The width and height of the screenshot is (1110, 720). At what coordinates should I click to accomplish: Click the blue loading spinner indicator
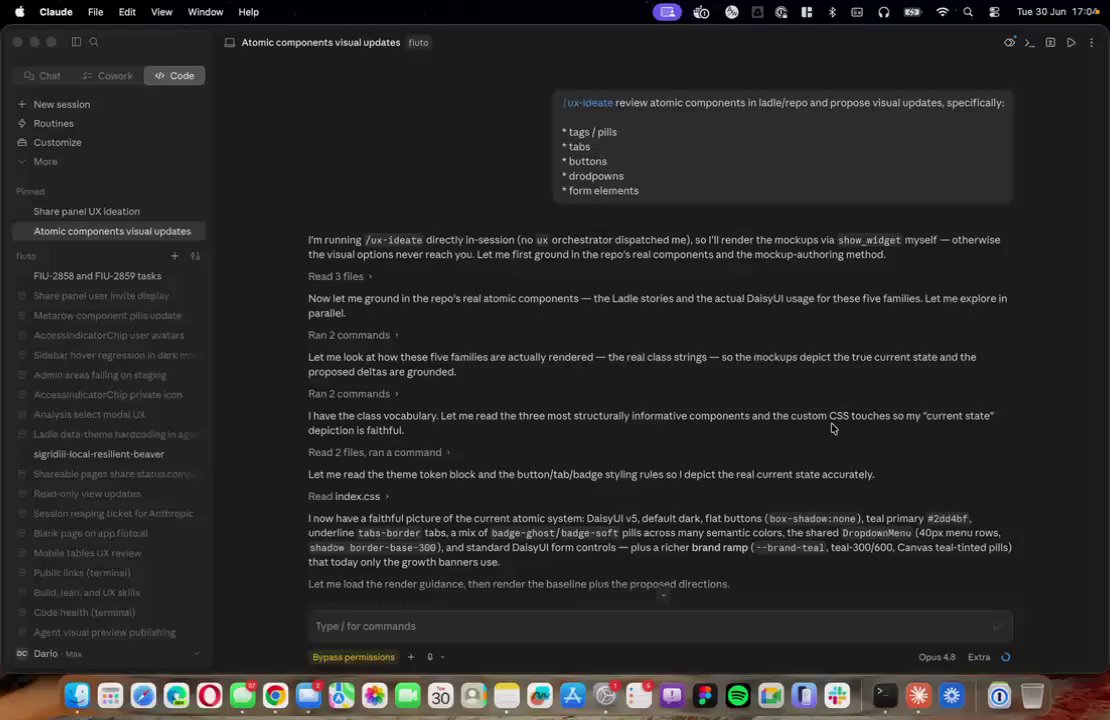point(1005,657)
